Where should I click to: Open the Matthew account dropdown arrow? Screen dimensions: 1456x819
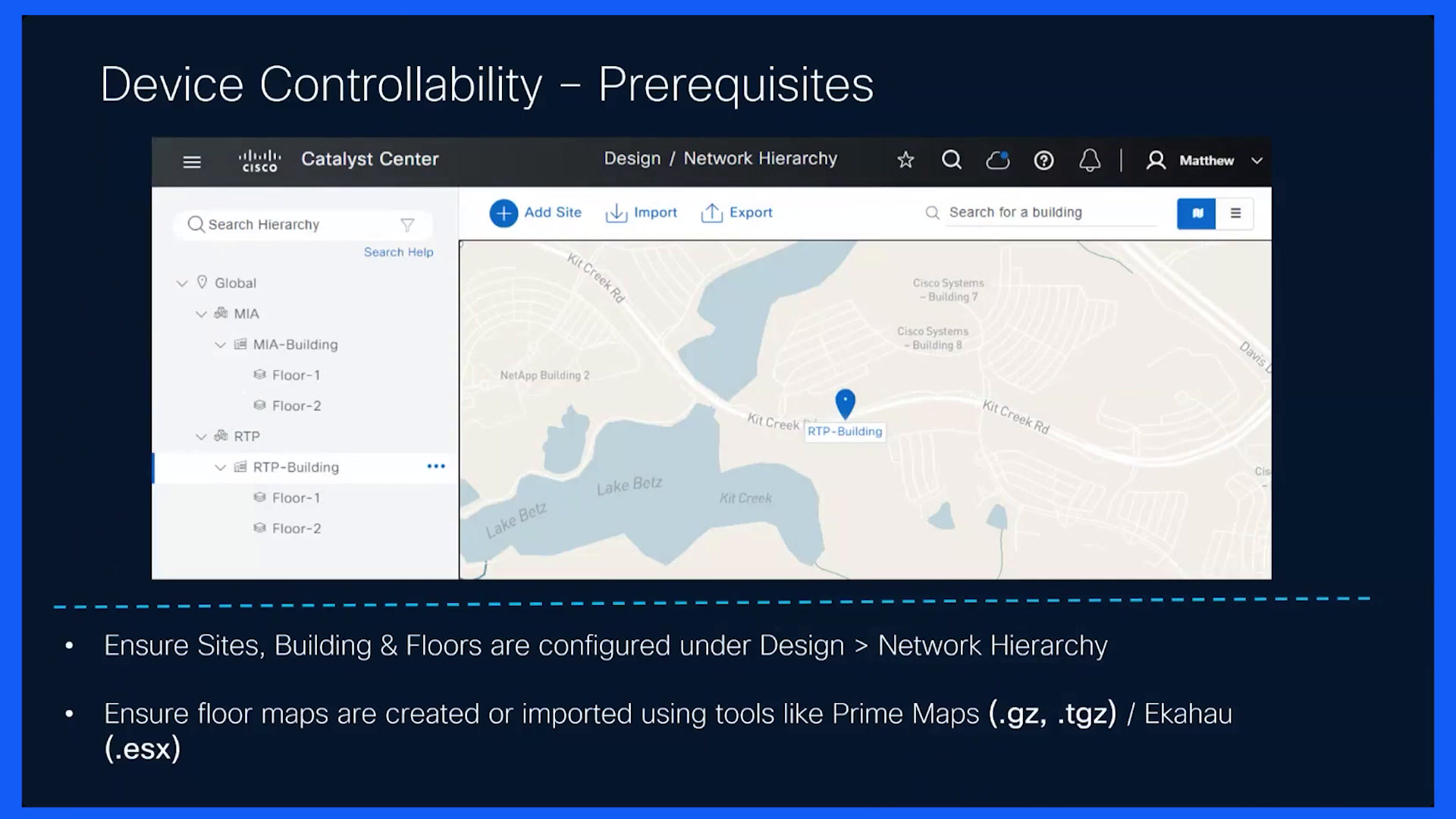[1257, 161]
